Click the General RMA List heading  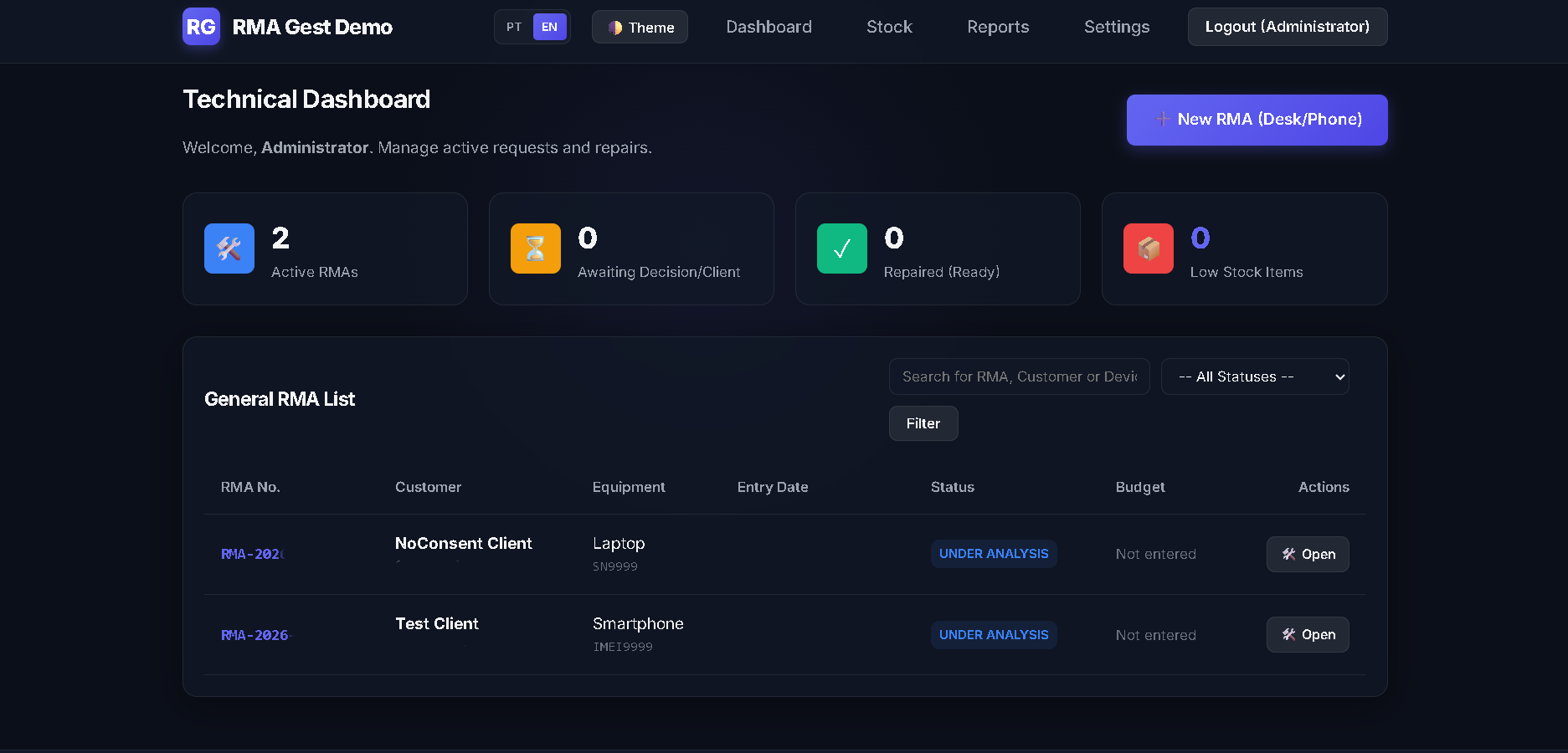pos(280,399)
